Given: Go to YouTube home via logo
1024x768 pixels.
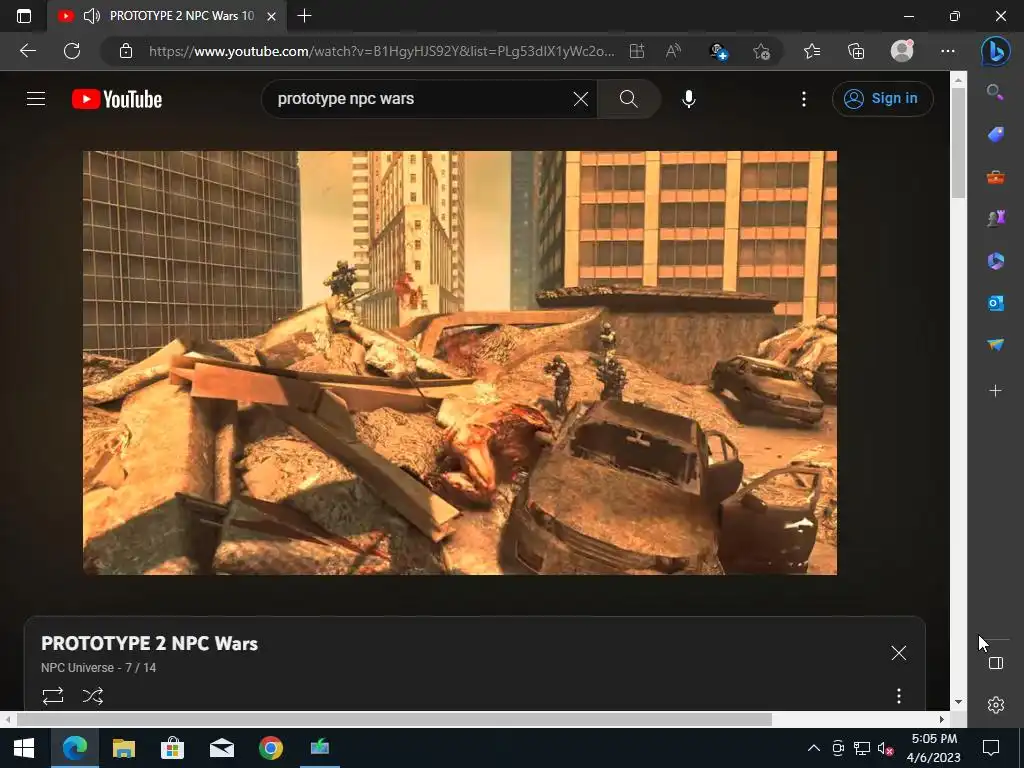Looking at the screenshot, I should pyautogui.click(x=117, y=99).
